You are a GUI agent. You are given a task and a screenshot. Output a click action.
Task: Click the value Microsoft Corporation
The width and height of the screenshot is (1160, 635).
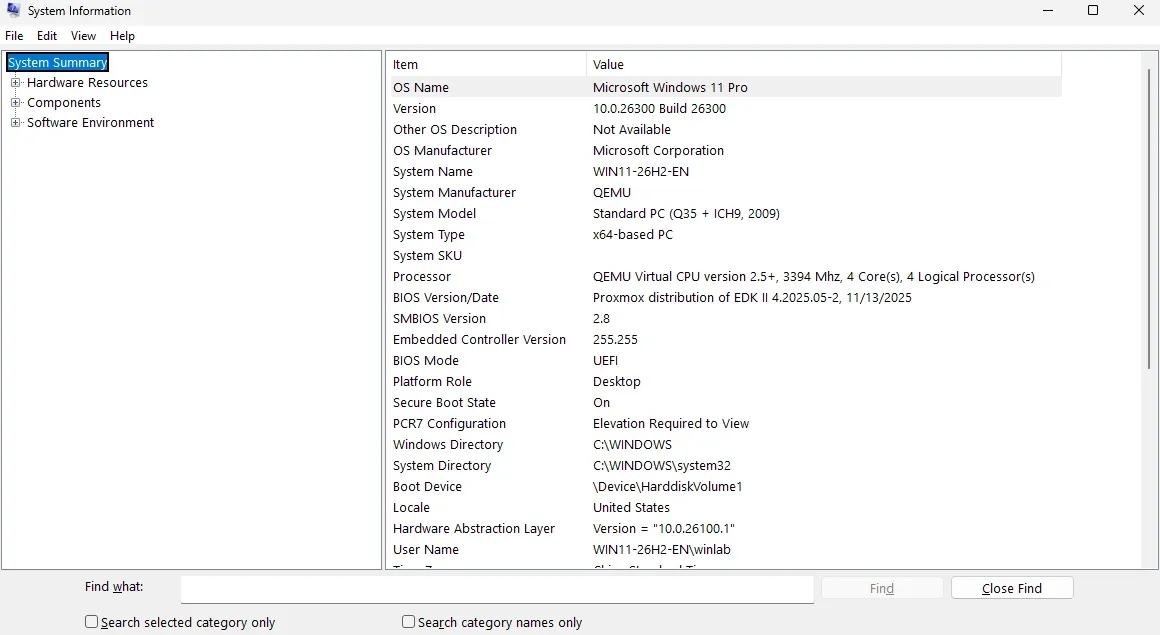point(658,150)
